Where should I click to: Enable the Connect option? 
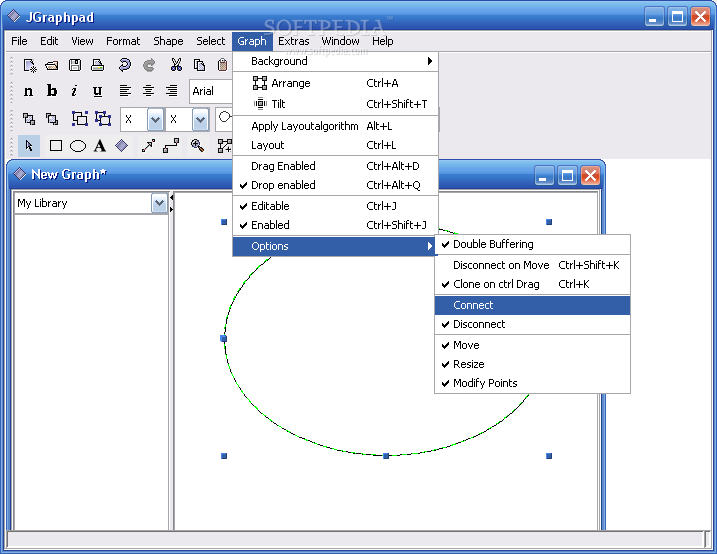tap(532, 305)
